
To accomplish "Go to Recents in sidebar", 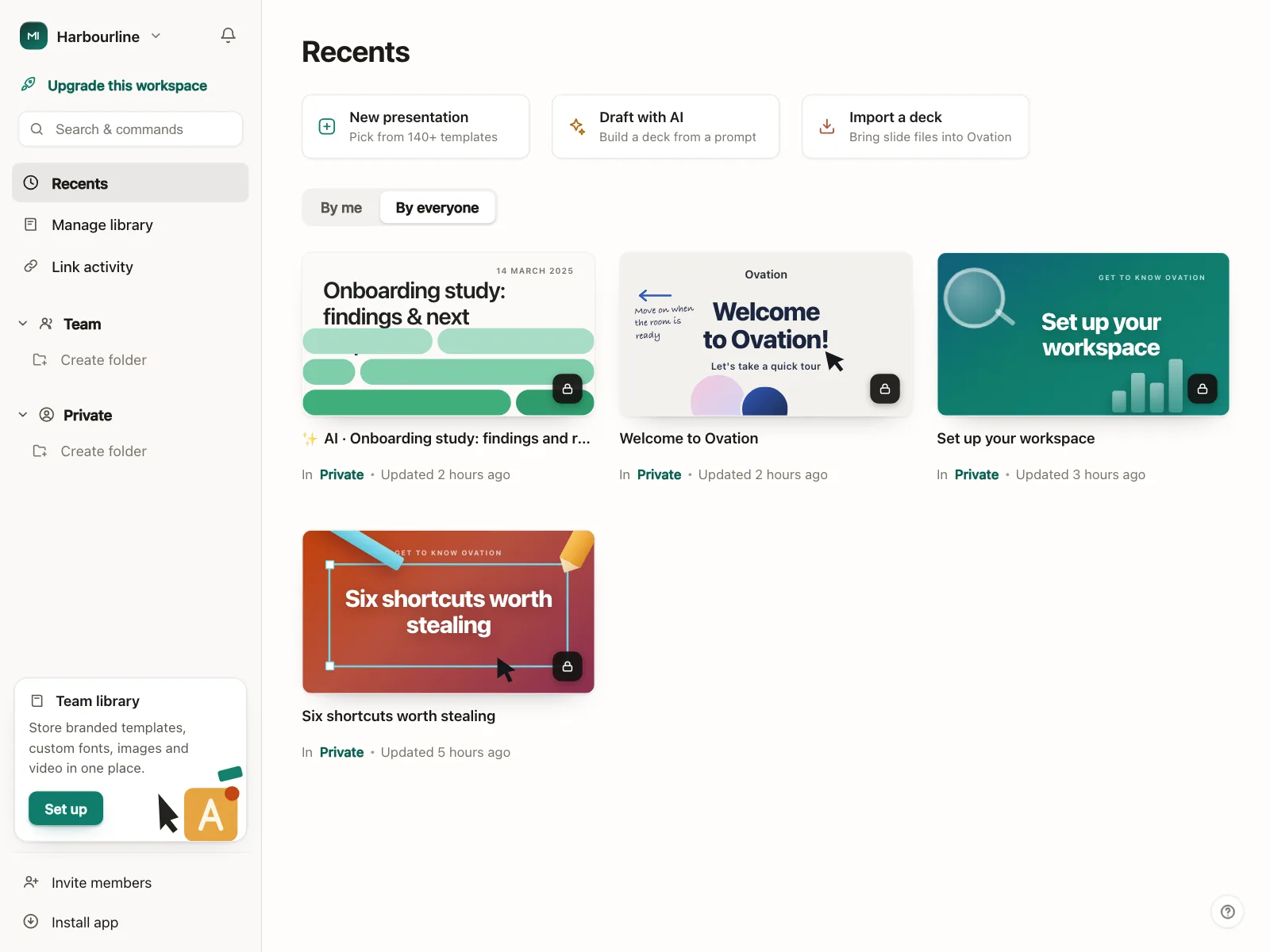I will [130, 182].
